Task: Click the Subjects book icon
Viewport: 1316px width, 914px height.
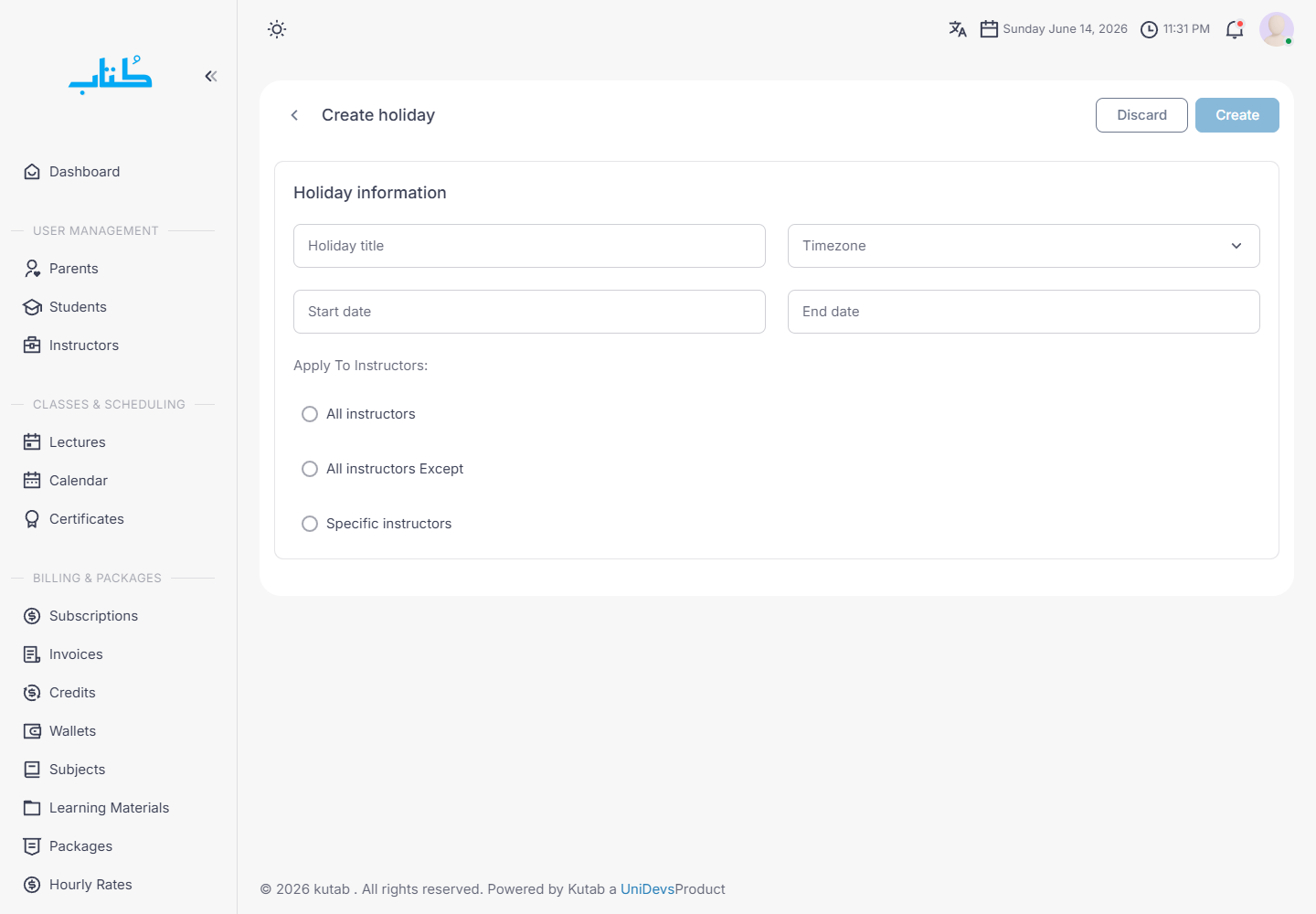Action: [x=32, y=770]
